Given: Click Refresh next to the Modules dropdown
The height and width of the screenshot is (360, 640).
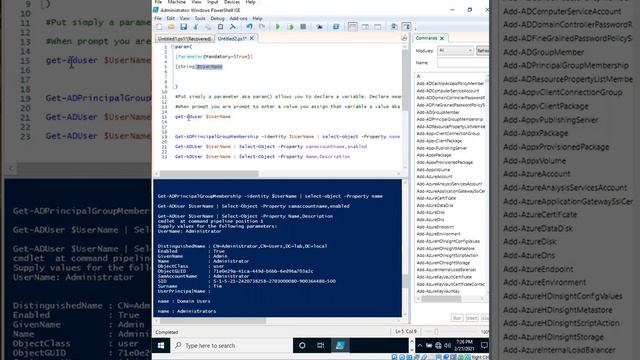Looking at the screenshot, I should (x=482, y=51).
